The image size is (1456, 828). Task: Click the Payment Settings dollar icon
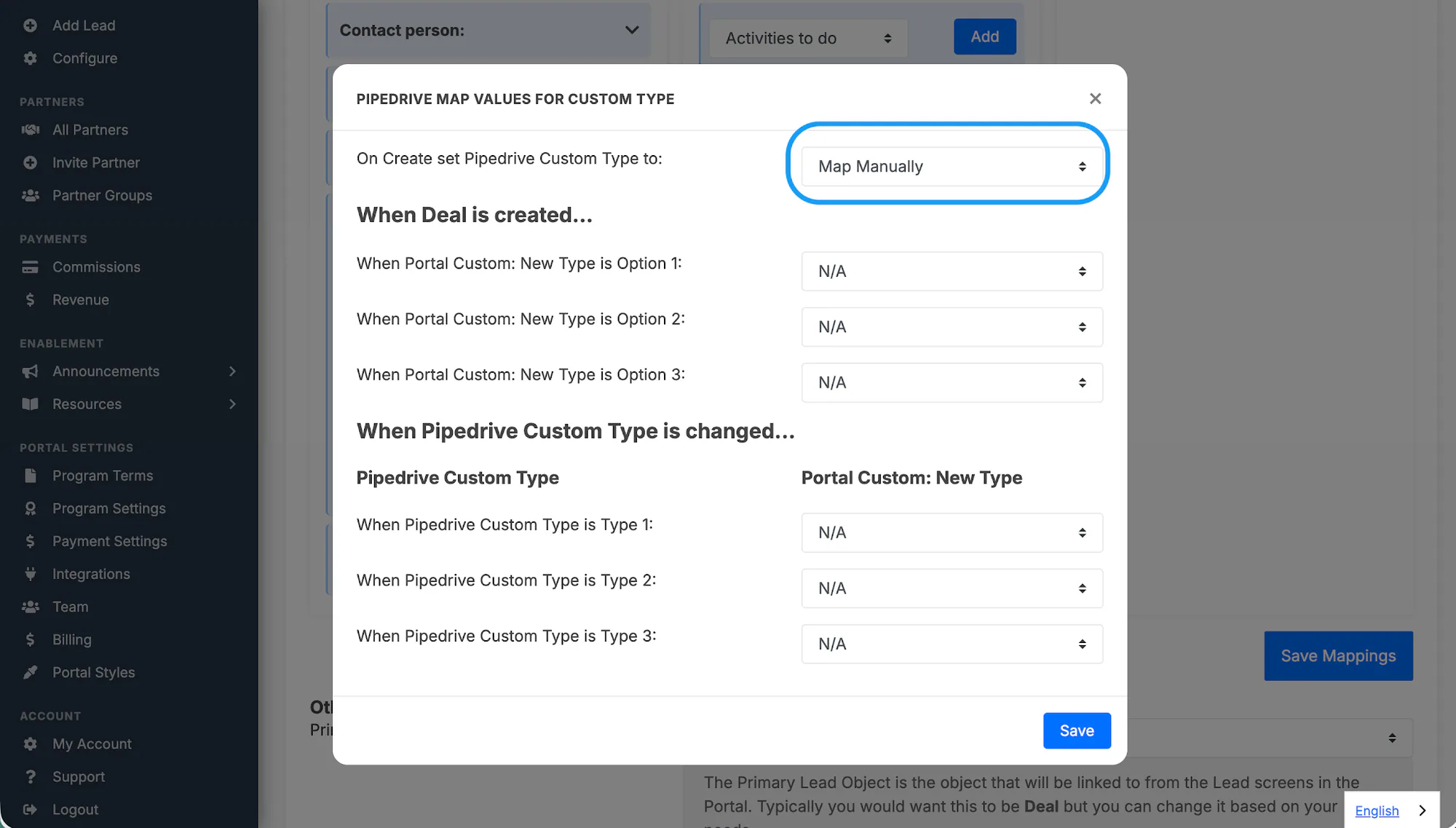[30, 541]
